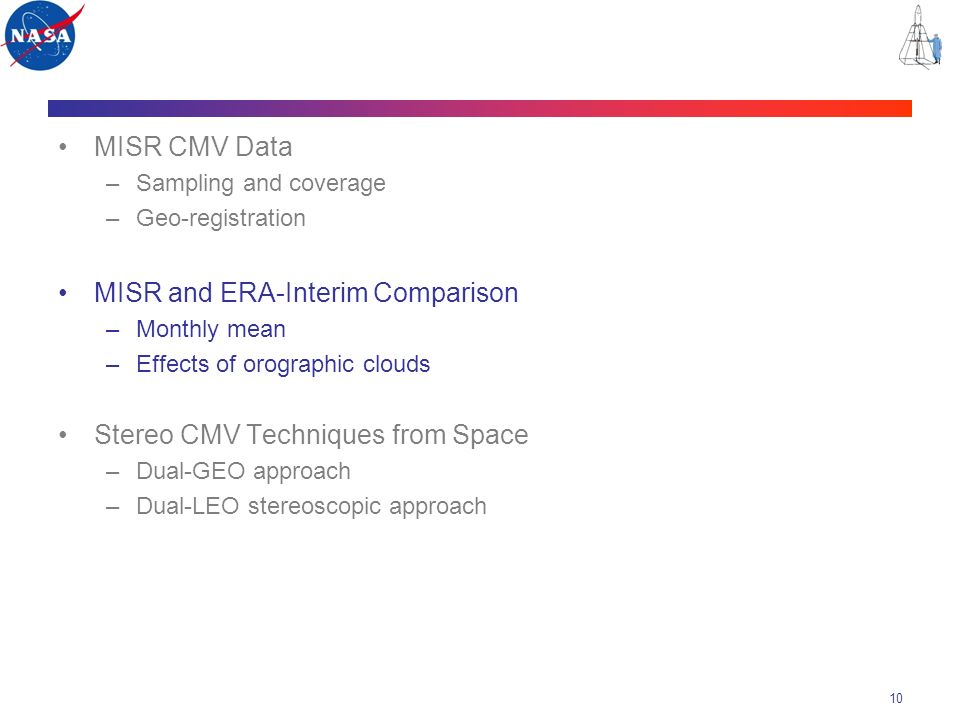Click the bullet before Stereo CMV Techniques
960x720 pixels.
(x=62, y=436)
